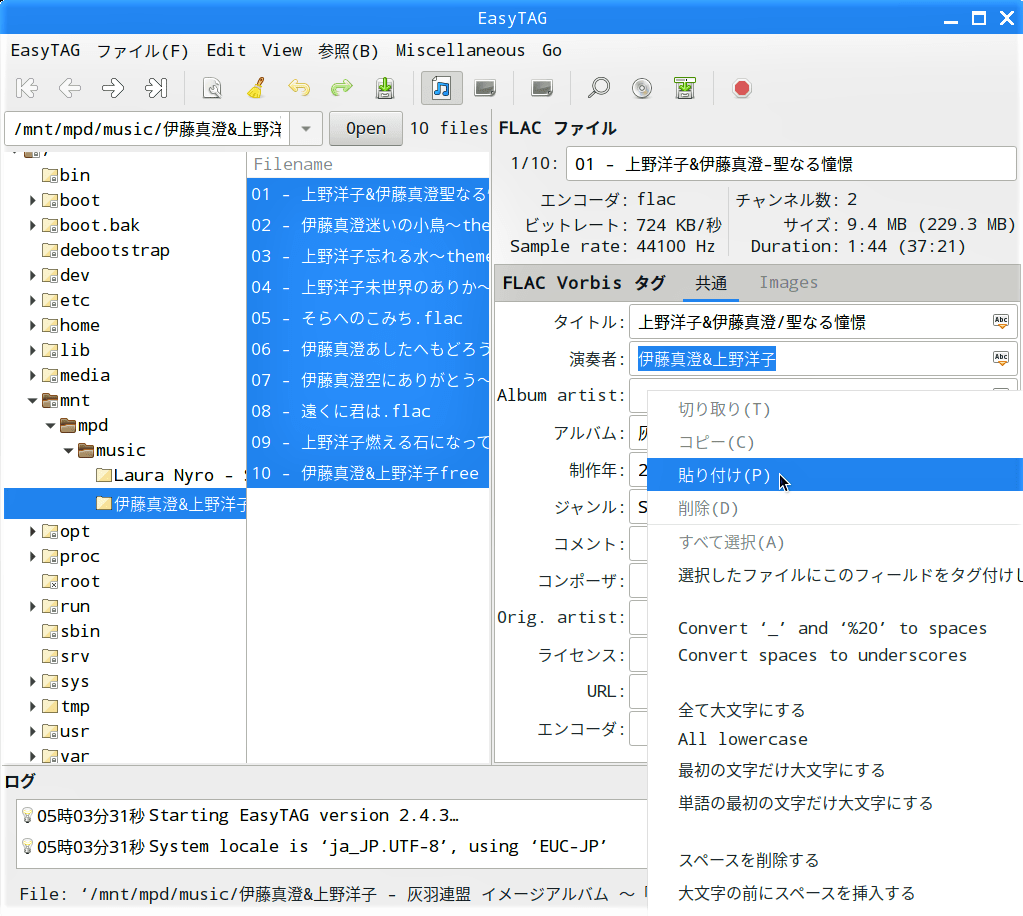Select Convert '_' and '%20' to spaces
Screen dimensions: 1023x916
(x=832, y=628)
